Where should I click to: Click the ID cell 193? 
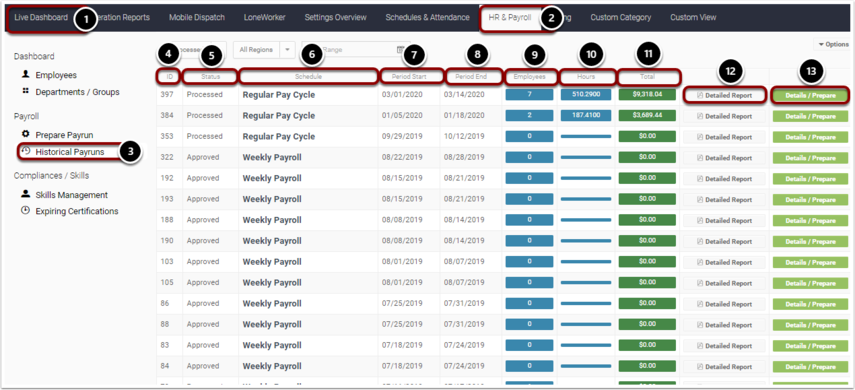click(x=167, y=199)
